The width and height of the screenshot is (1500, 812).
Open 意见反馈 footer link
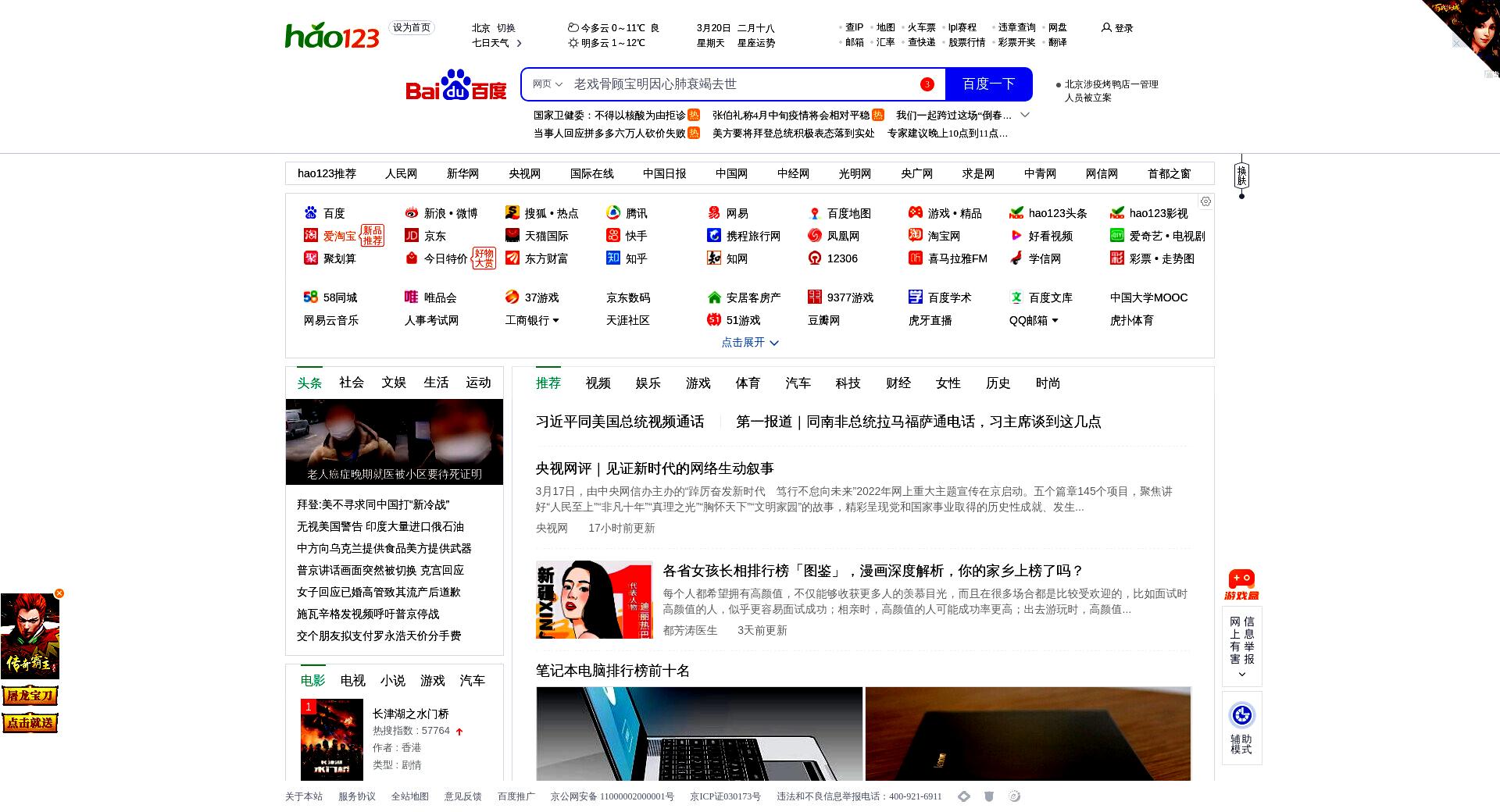pos(463,796)
